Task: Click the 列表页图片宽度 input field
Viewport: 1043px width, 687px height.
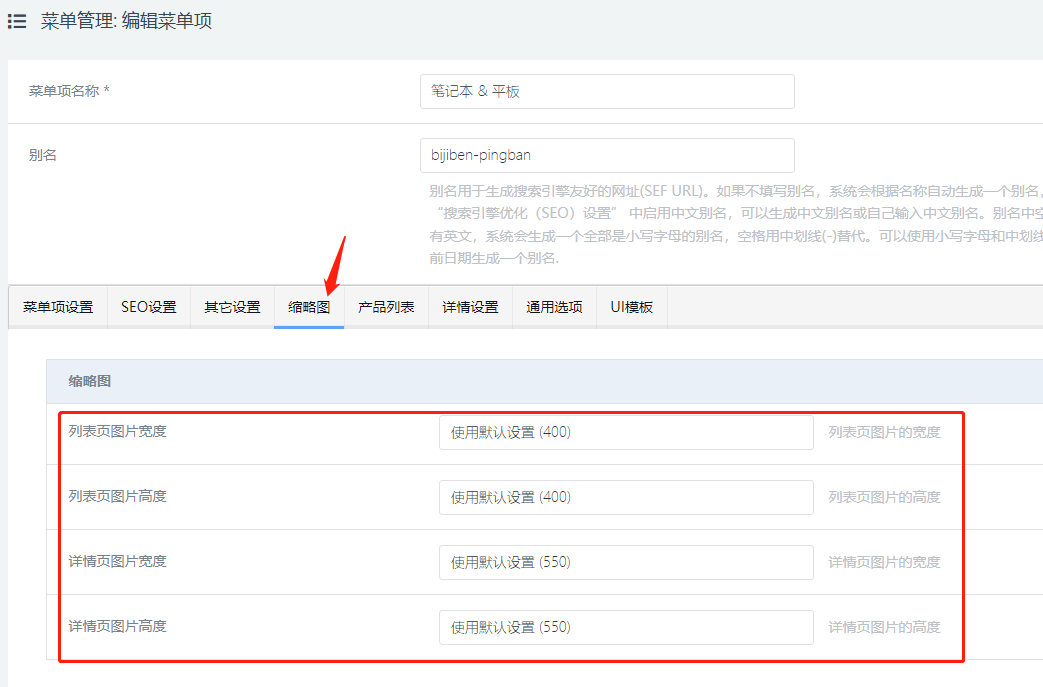Action: (626, 432)
